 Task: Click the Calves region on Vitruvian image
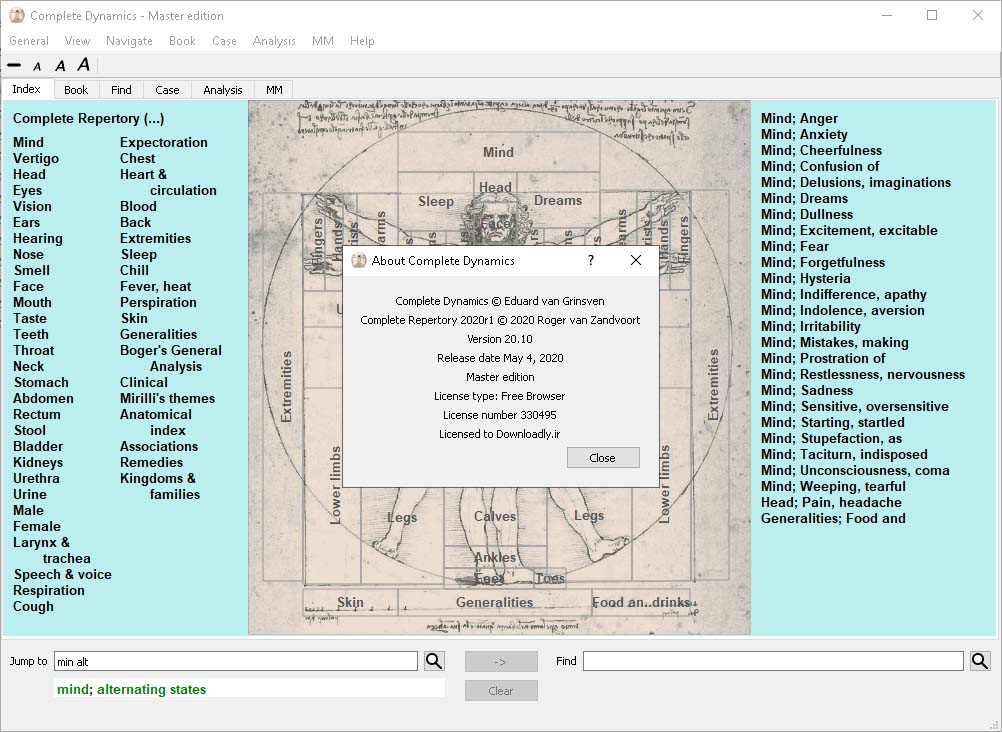point(495,516)
